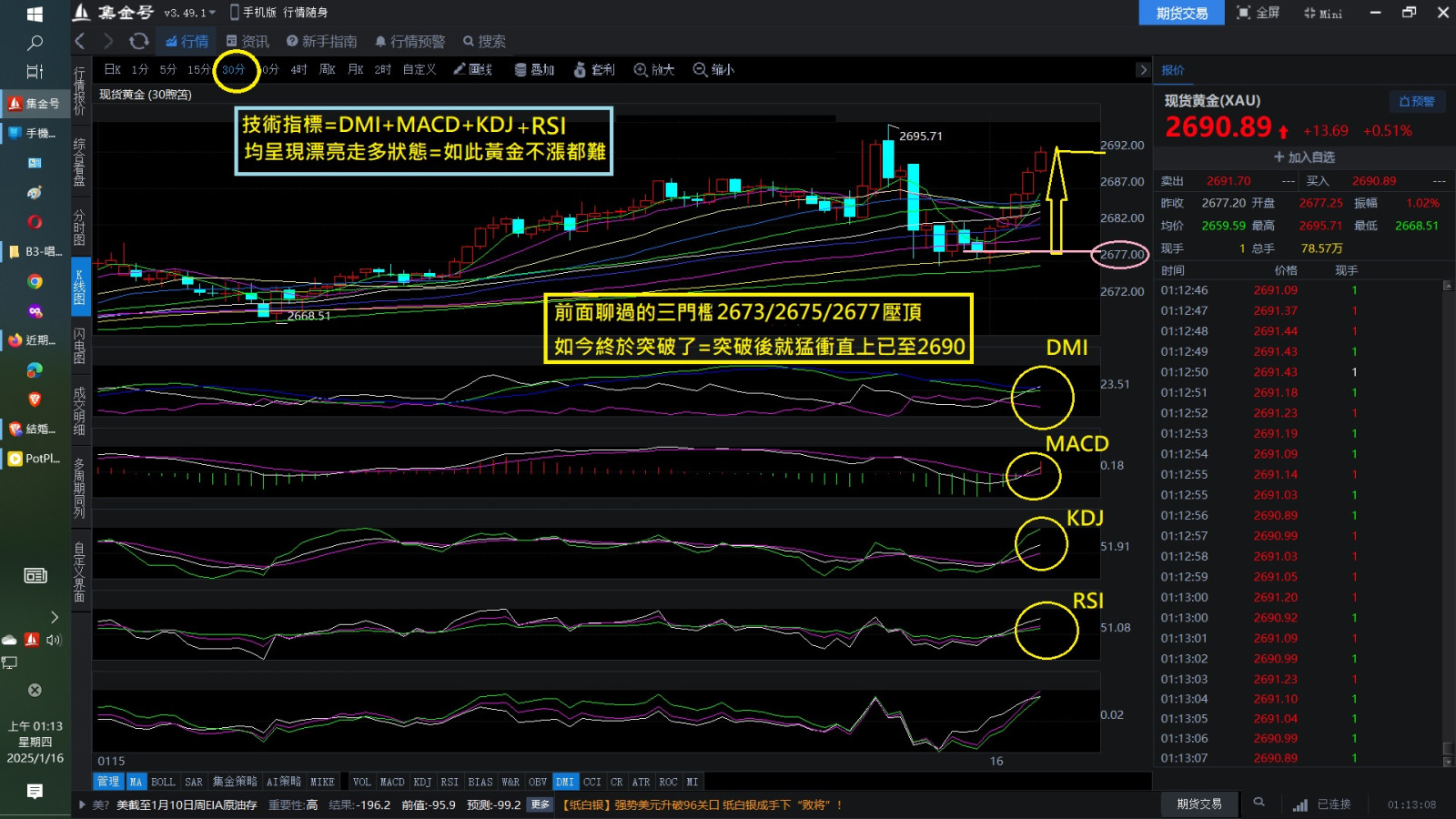Select the 自定义 custom timeframe

tap(420, 69)
